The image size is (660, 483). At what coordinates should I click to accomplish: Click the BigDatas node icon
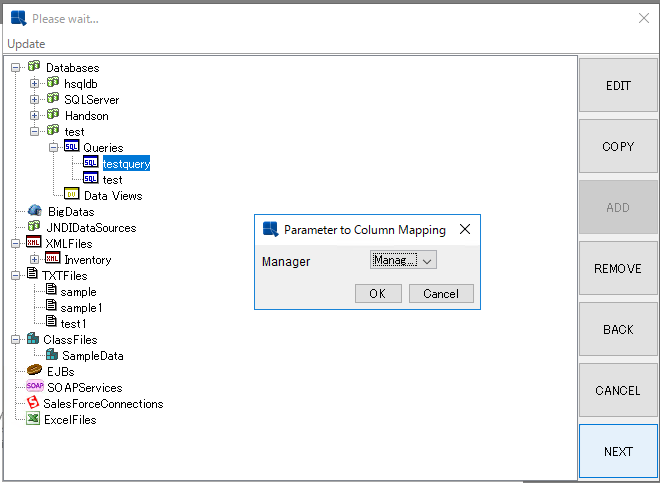coord(34,211)
